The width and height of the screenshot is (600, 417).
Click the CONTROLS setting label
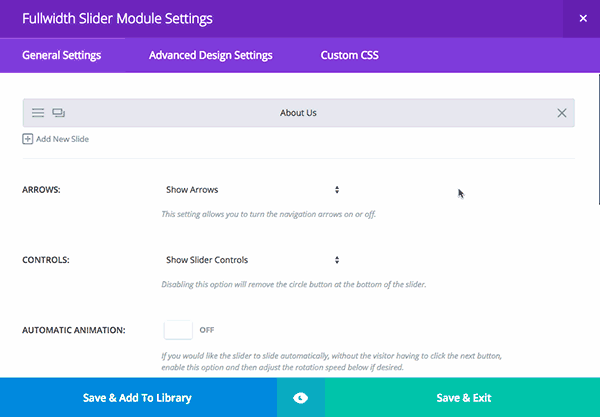tap(45, 260)
